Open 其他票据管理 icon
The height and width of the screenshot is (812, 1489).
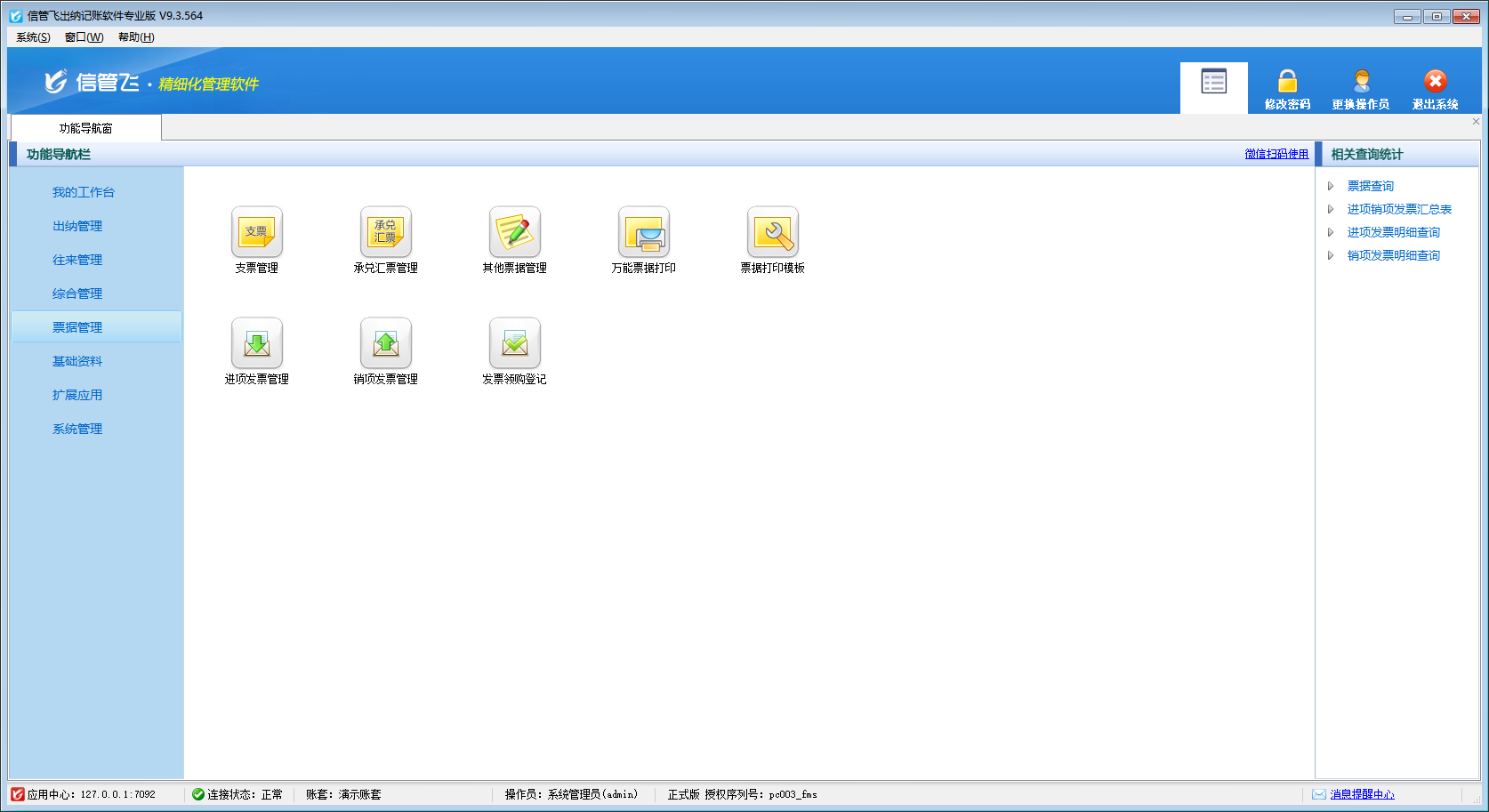point(514,232)
